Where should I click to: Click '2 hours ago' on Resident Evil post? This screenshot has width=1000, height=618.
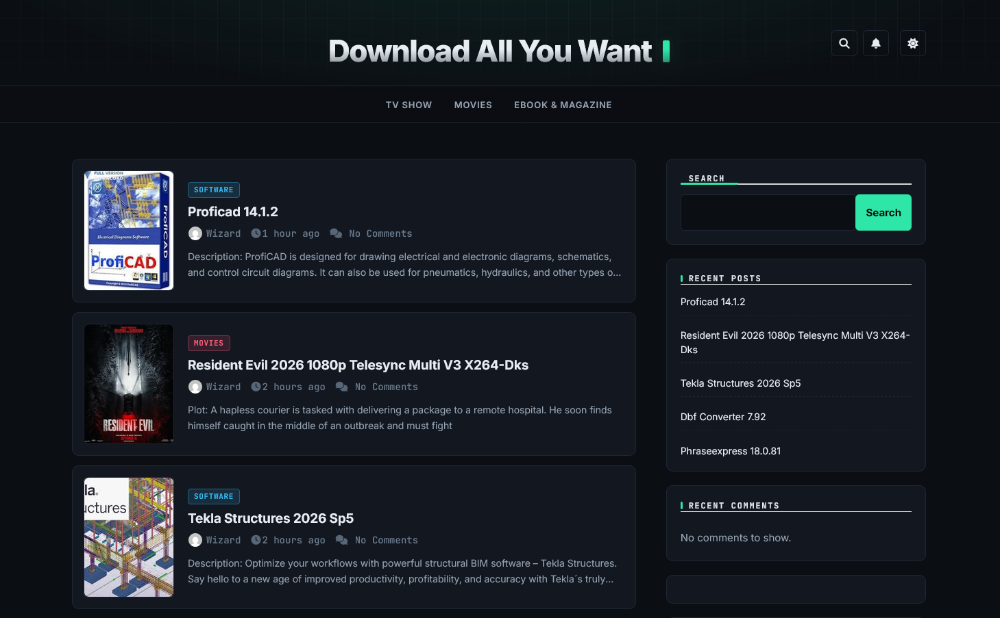pyautogui.click(x=294, y=386)
